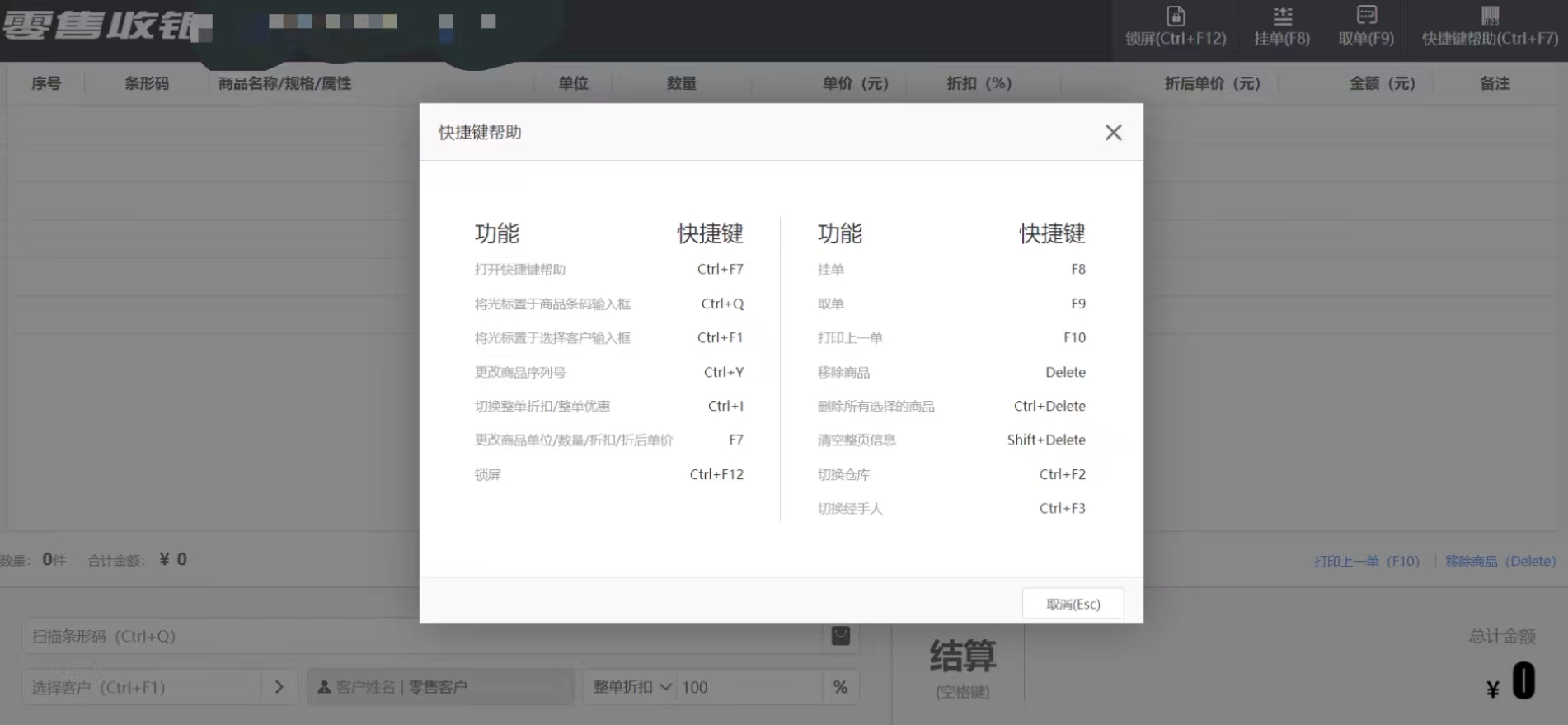The image size is (1568, 725).
Task: Click the 快捷键帮助 barcode icon in top bar
Action: tap(1490, 16)
